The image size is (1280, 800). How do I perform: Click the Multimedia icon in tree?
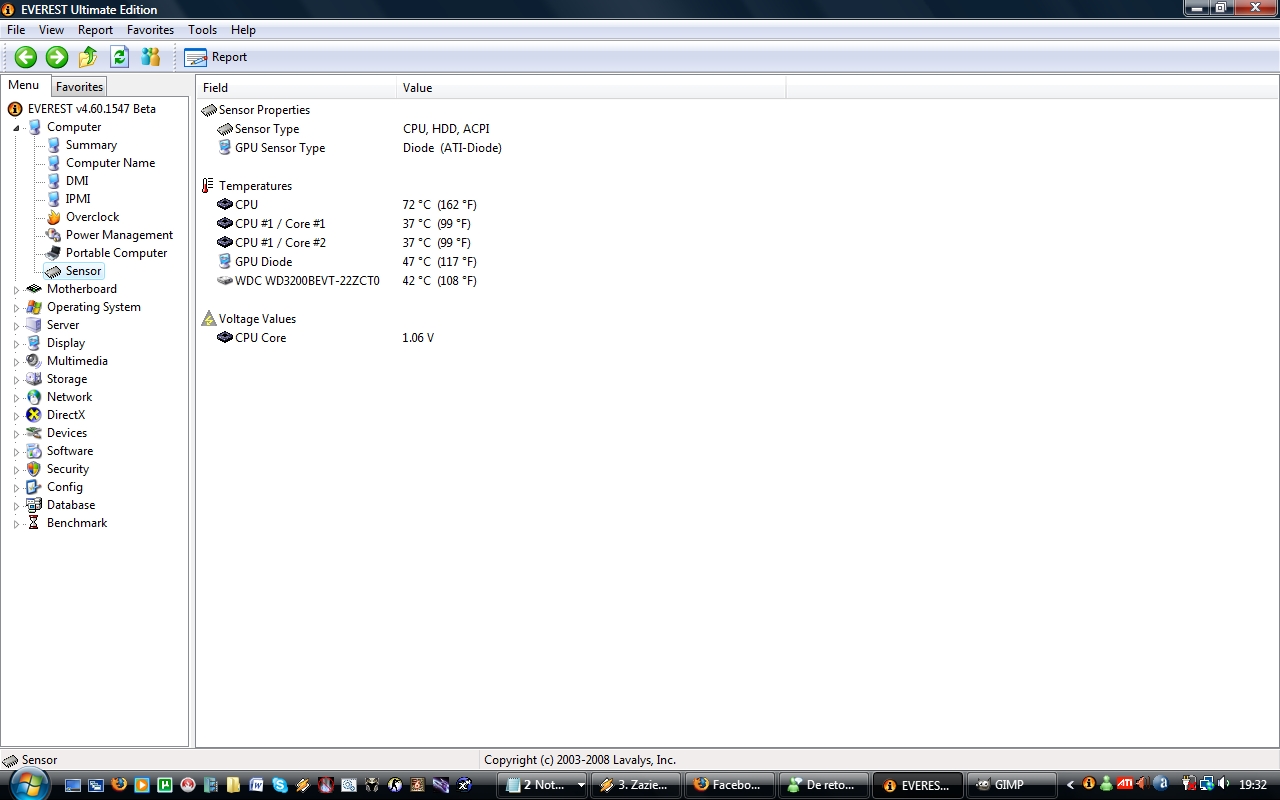(x=34, y=361)
